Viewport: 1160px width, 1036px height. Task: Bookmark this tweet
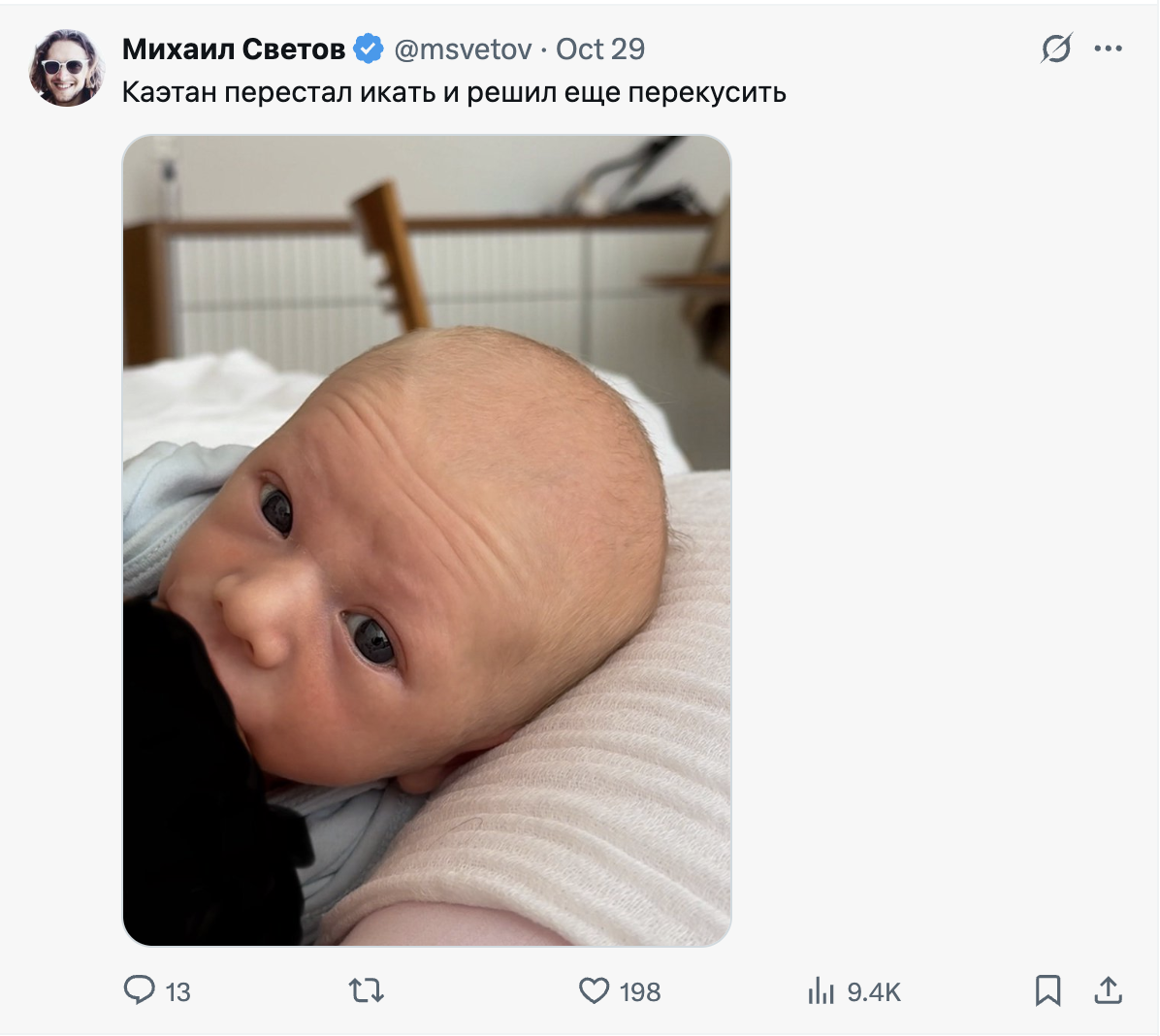1047,990
